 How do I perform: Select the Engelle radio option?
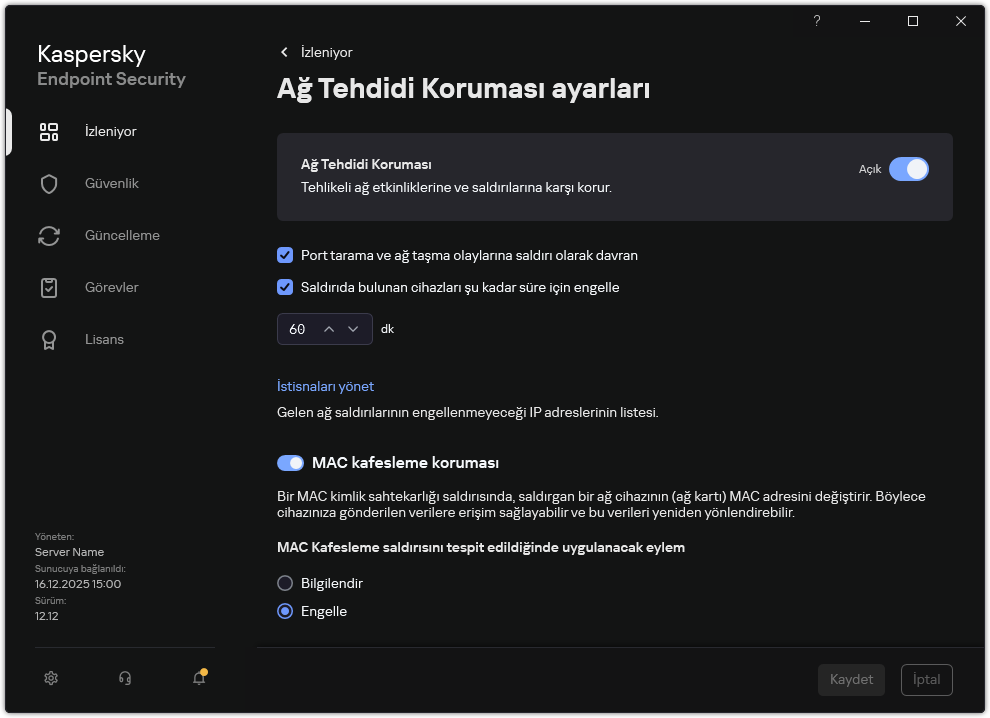pos(284,611)
